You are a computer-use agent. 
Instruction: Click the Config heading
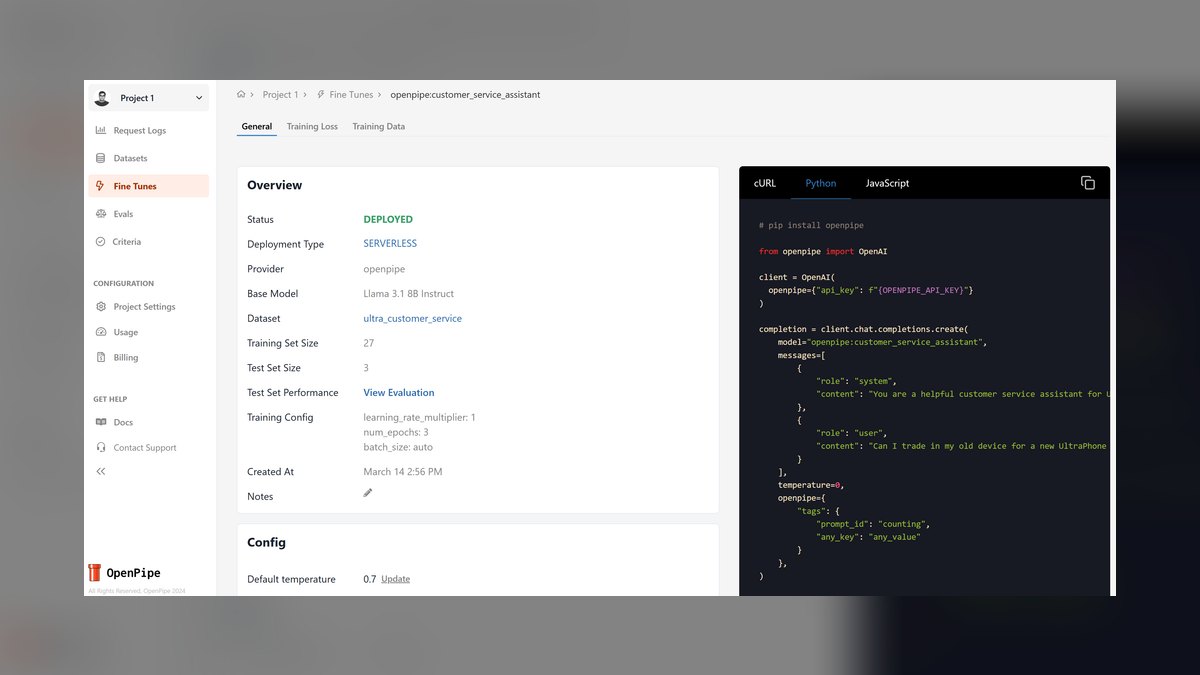267,542
